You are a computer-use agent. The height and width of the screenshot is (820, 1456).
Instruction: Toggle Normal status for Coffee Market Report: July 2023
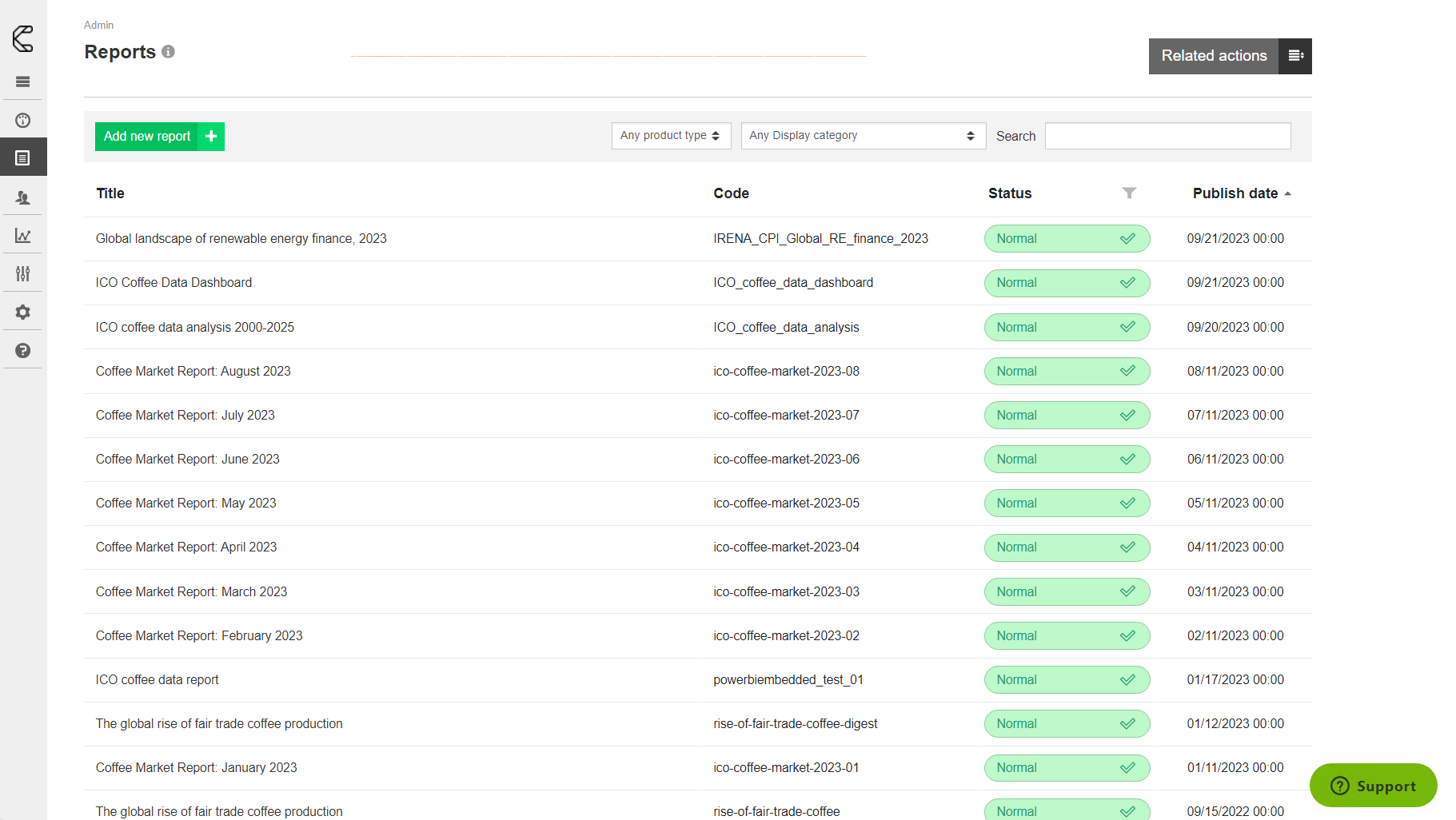click(x=1067, y=416)
